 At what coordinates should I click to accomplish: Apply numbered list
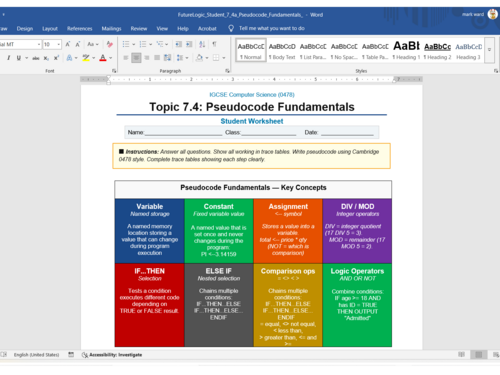click(143, 44)
